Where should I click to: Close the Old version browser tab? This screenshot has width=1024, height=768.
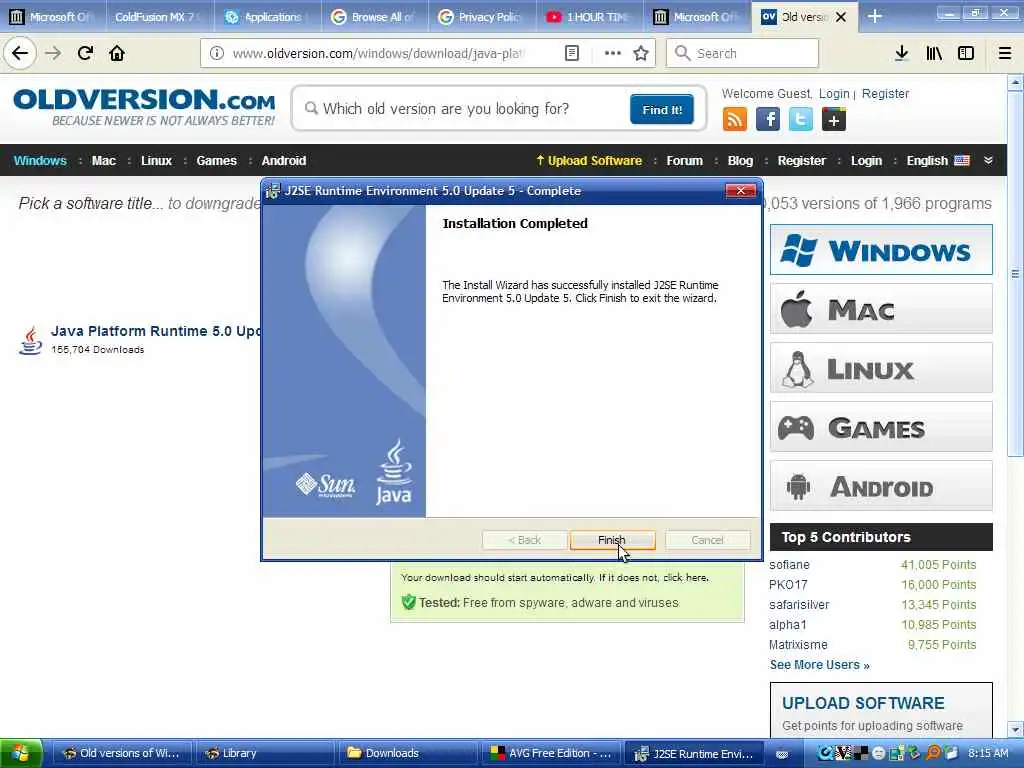click(x=842, y=17)
